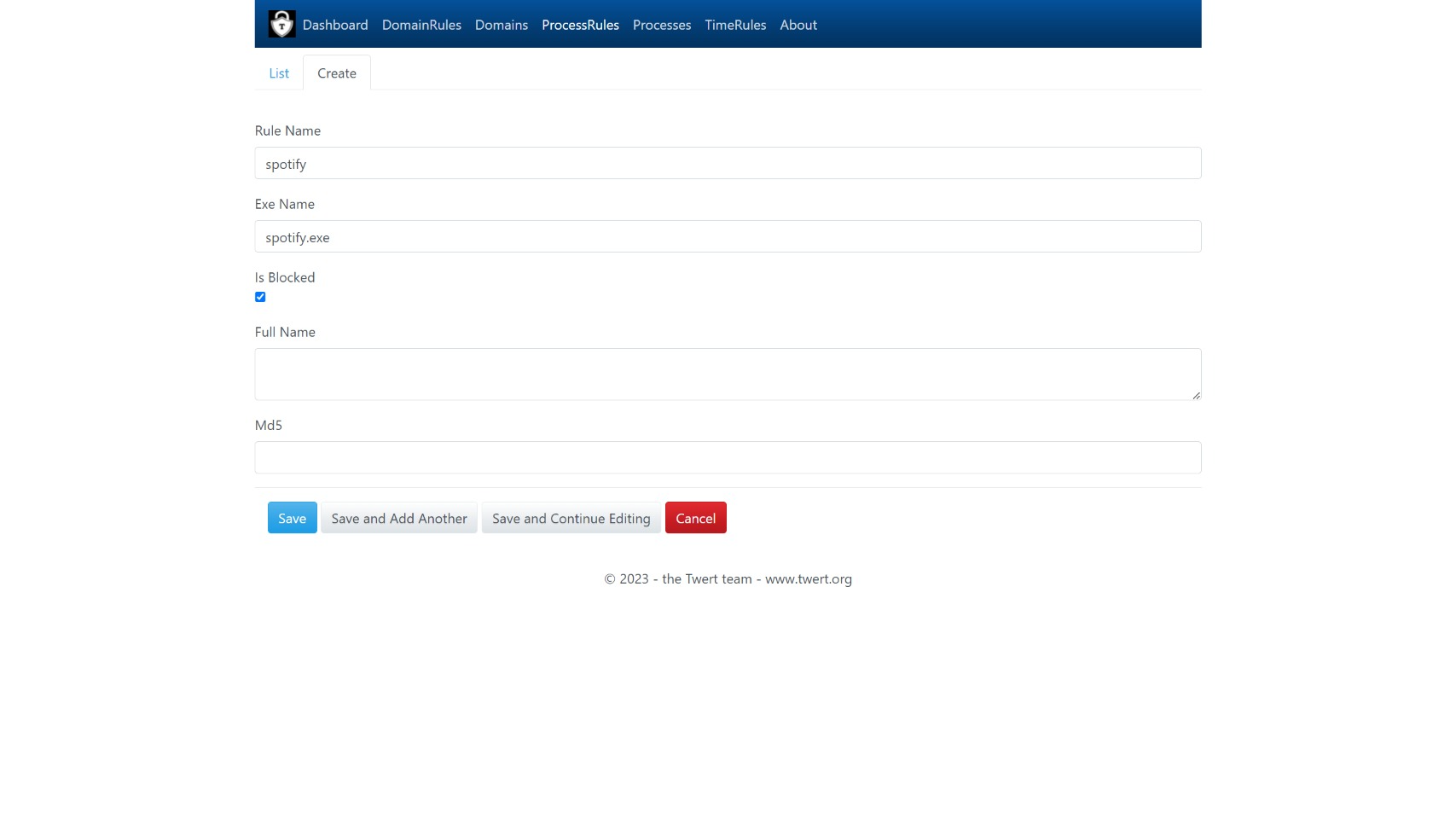Click the Full Name label
This screenshot has width=1456, height=819.
coord(285,332)
